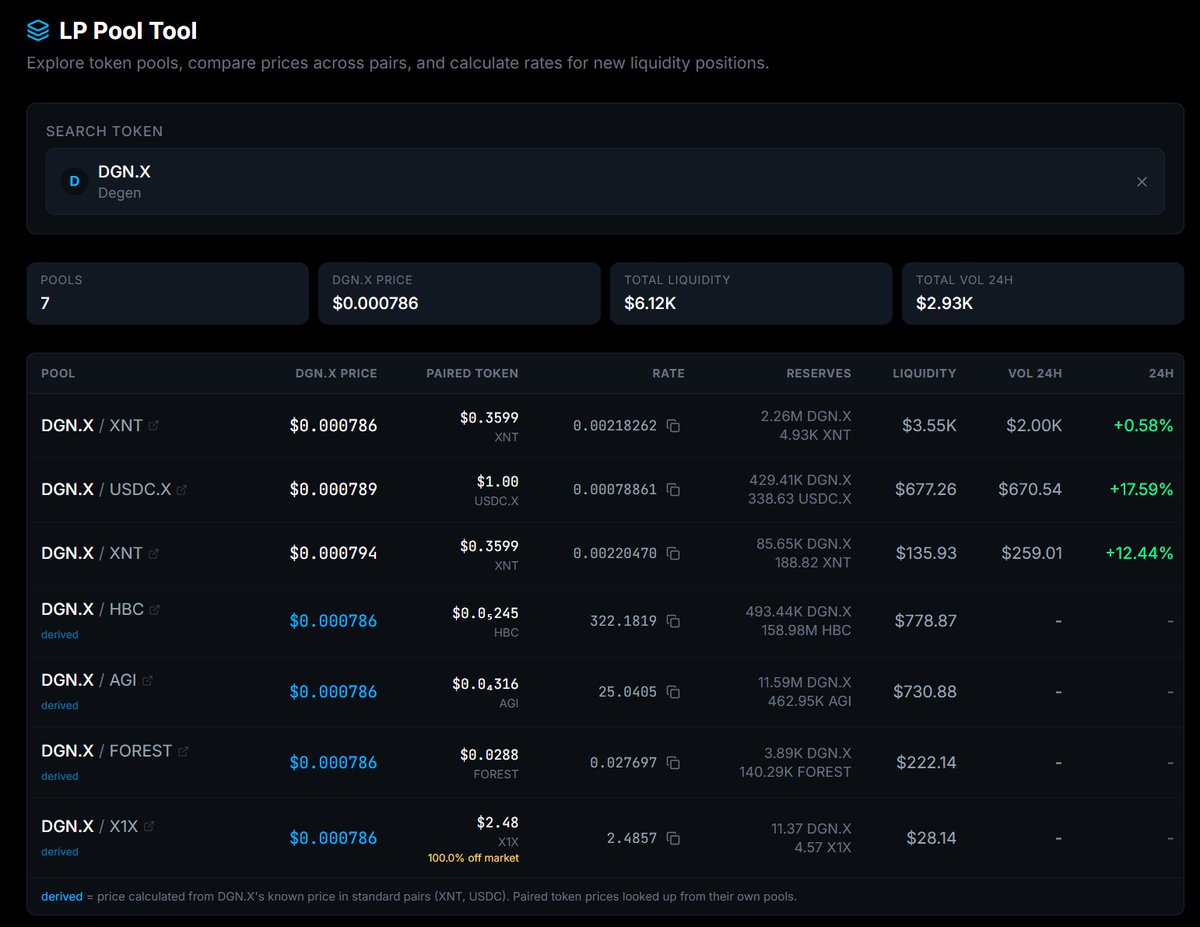Click the PAIRED TOKEN column header

pyautogui.click(x=472, y=373)
